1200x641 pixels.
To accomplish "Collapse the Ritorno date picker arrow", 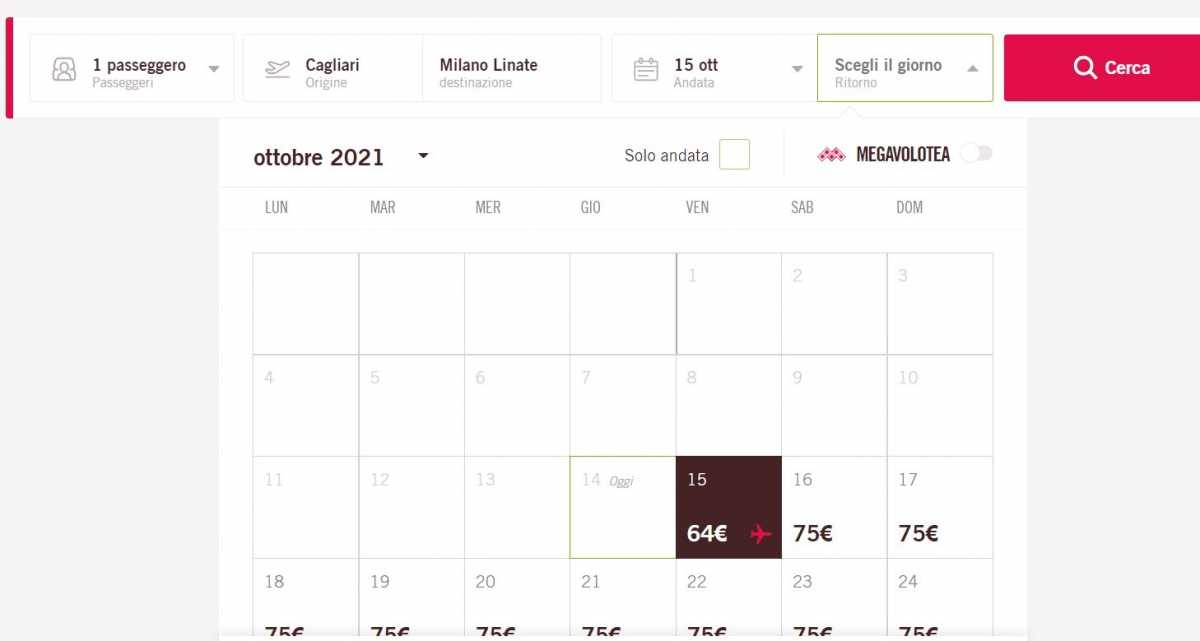I will pyautogui.click(x=973, y=69).
